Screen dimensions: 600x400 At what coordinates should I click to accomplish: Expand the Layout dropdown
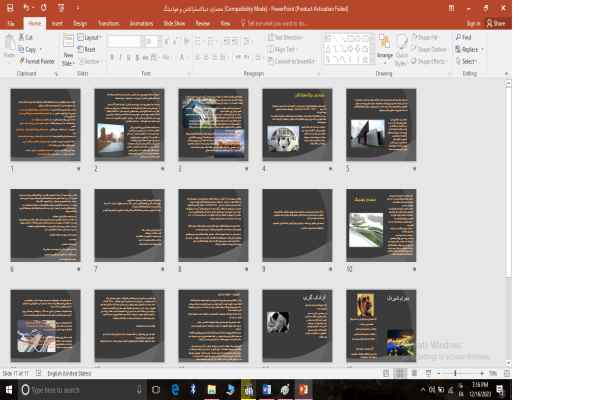click(89, 37)
